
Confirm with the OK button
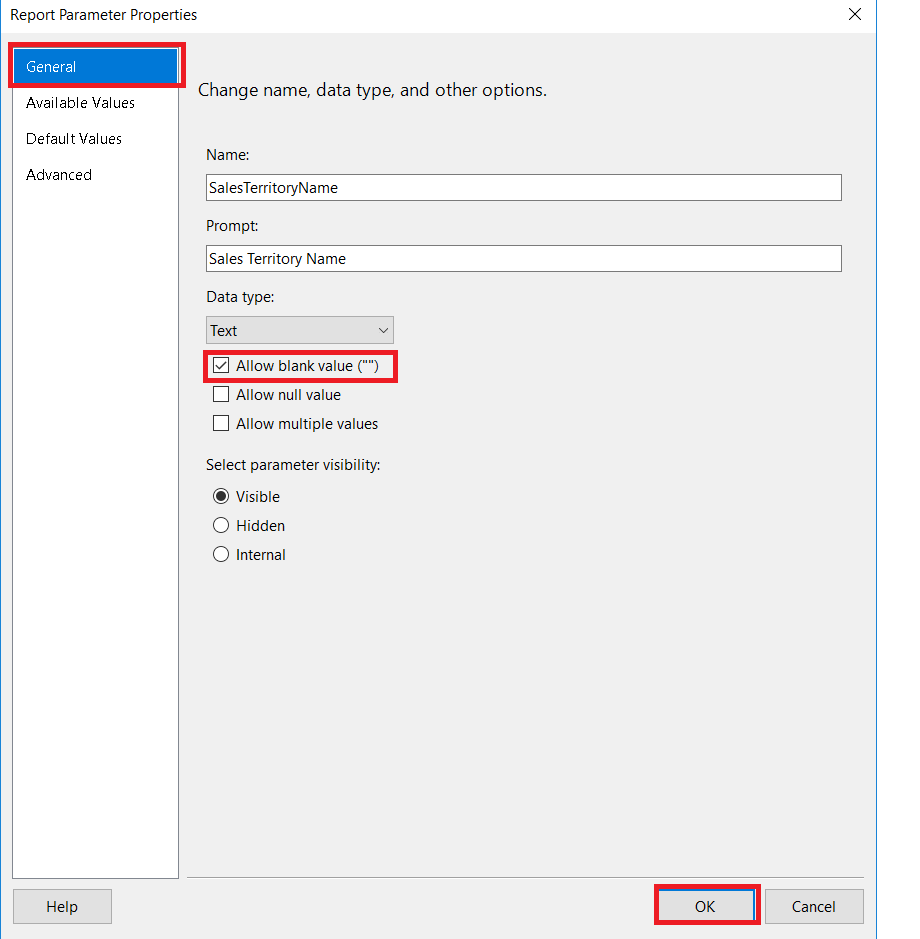[706, 907]
